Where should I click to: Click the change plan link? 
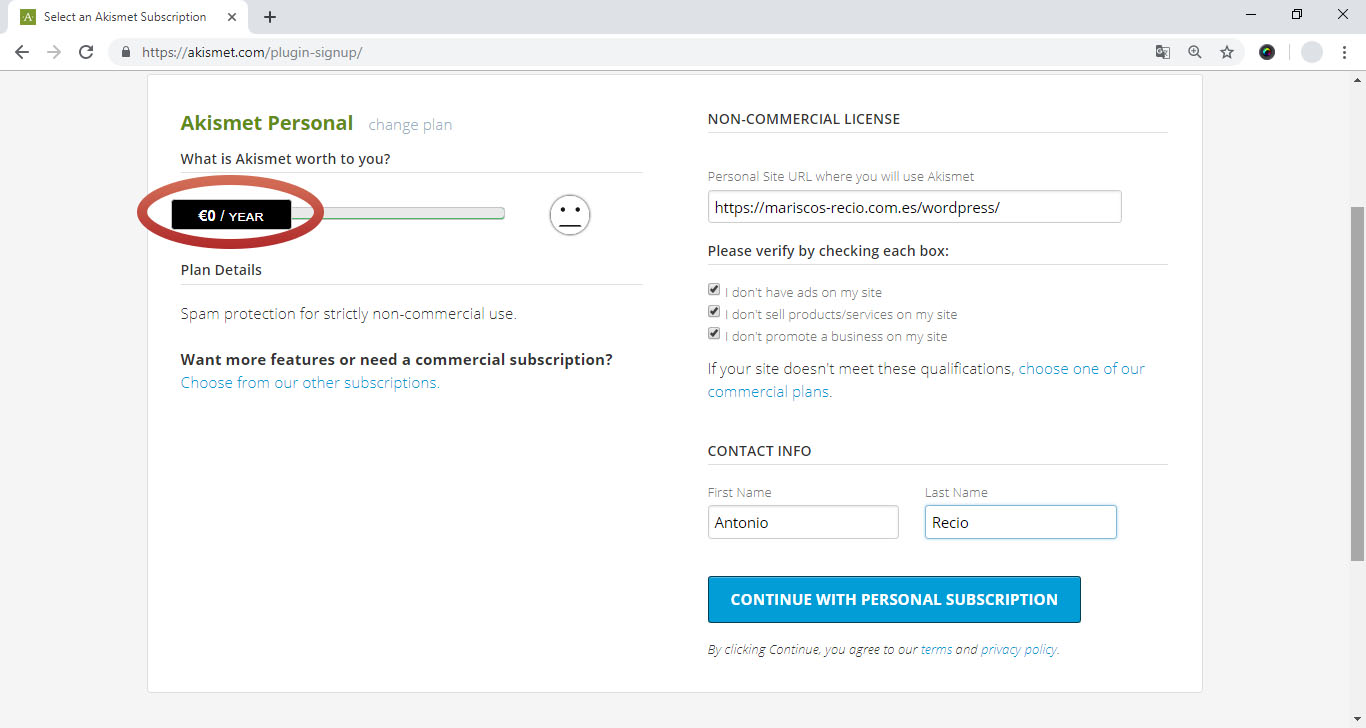(x=410, y=125)
